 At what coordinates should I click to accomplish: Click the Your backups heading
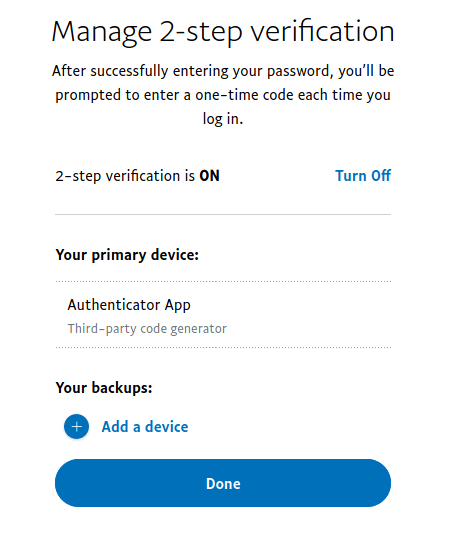(x=104, y=388)
